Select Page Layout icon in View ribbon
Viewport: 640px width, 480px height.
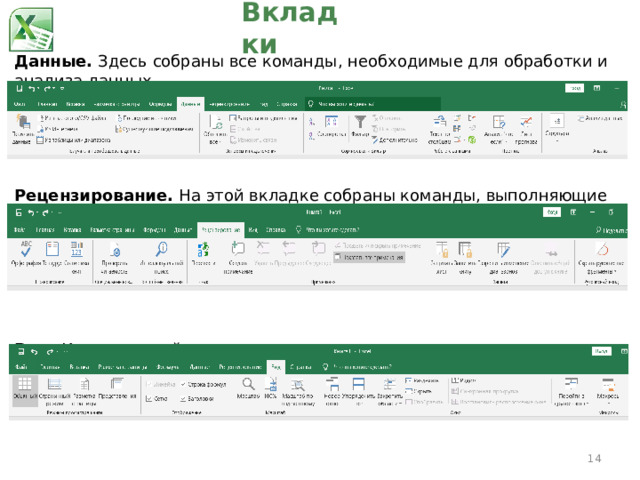click(84, 384)
